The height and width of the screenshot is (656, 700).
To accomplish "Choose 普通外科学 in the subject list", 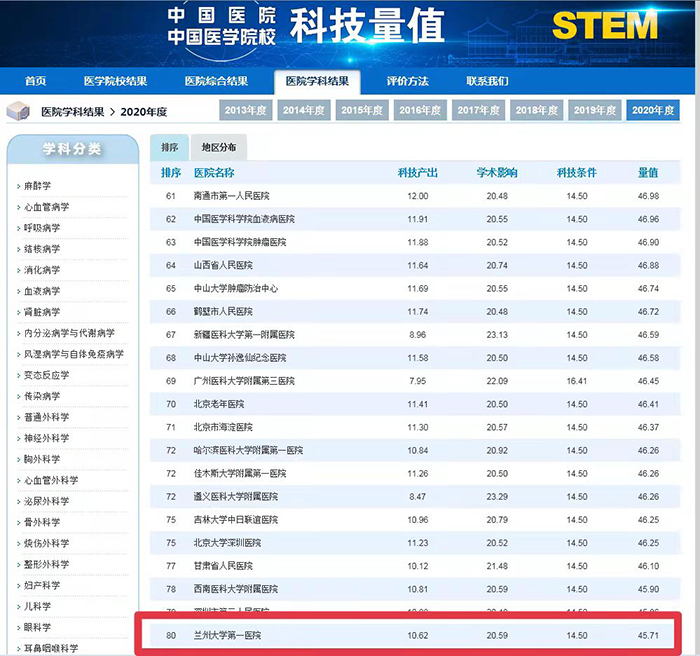I will pyautogui.click(x=46, y=417).
